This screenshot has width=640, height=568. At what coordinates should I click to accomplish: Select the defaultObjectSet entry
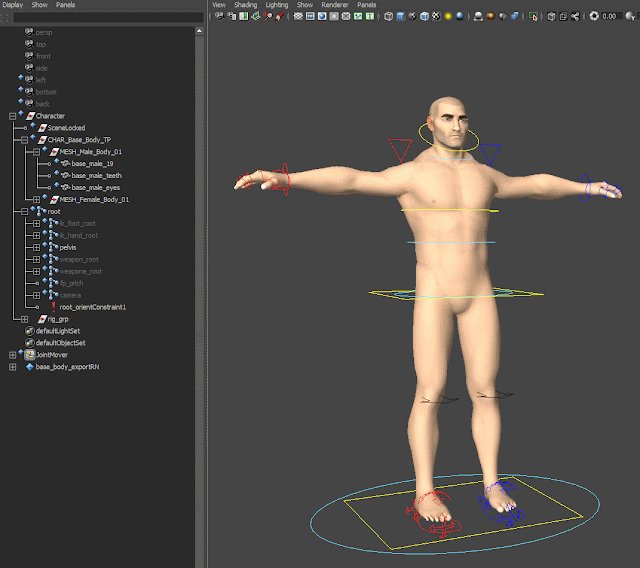click(x=60, y=343)
